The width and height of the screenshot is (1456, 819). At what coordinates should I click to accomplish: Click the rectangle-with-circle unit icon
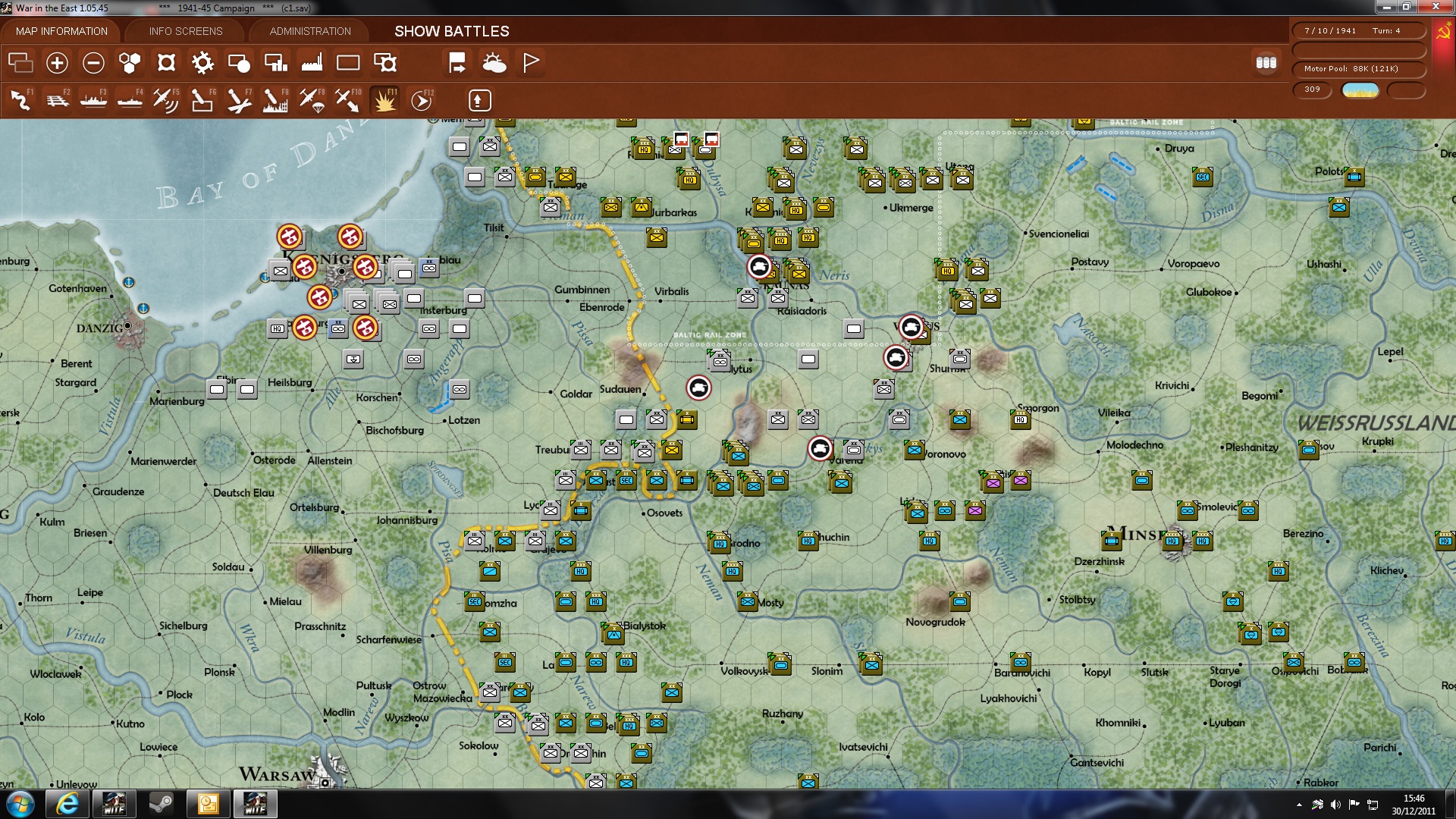tap(239, 63)
